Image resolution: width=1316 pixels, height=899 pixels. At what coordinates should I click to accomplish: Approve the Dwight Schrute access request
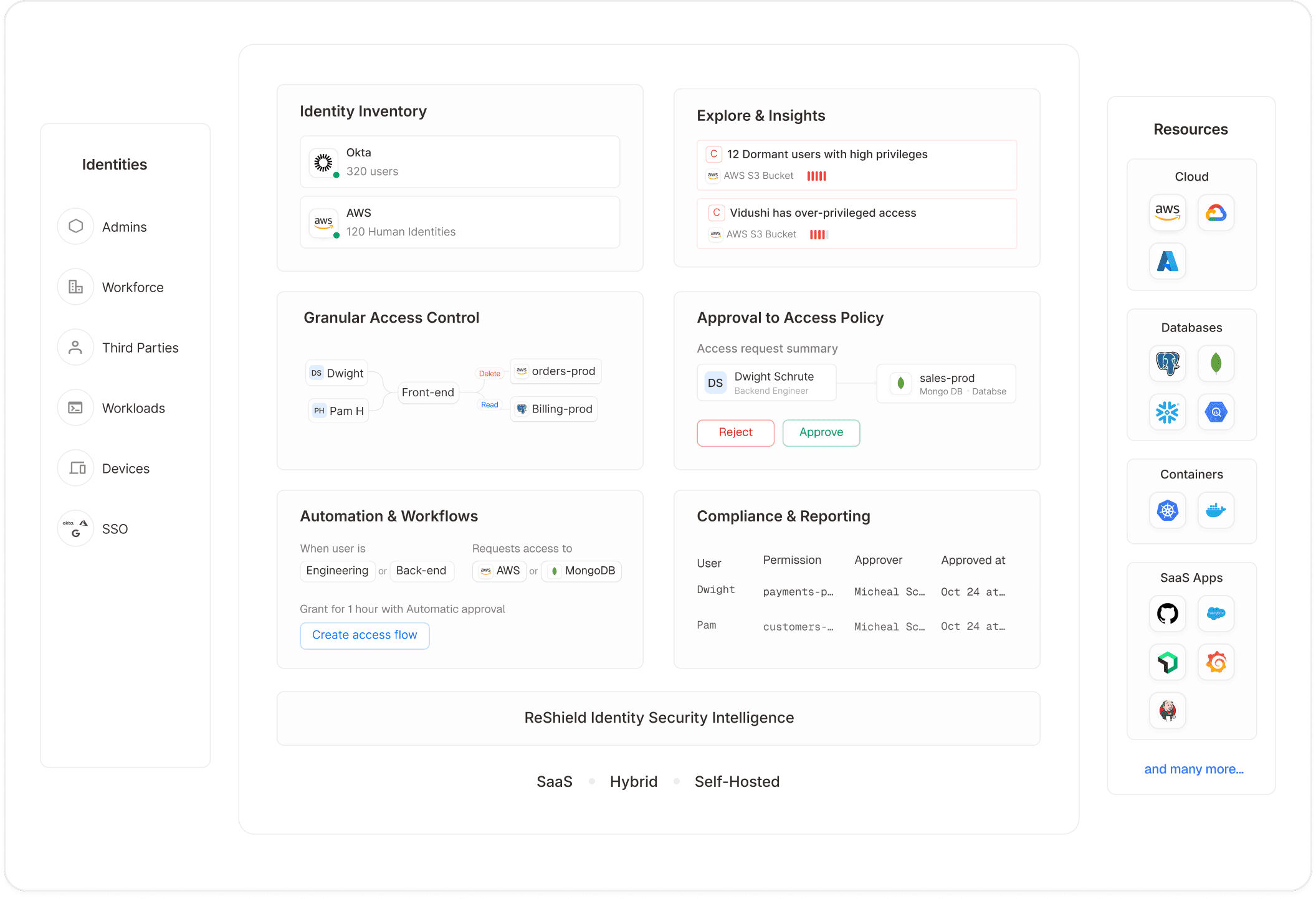pyautogui.click(x=821, y=432)
